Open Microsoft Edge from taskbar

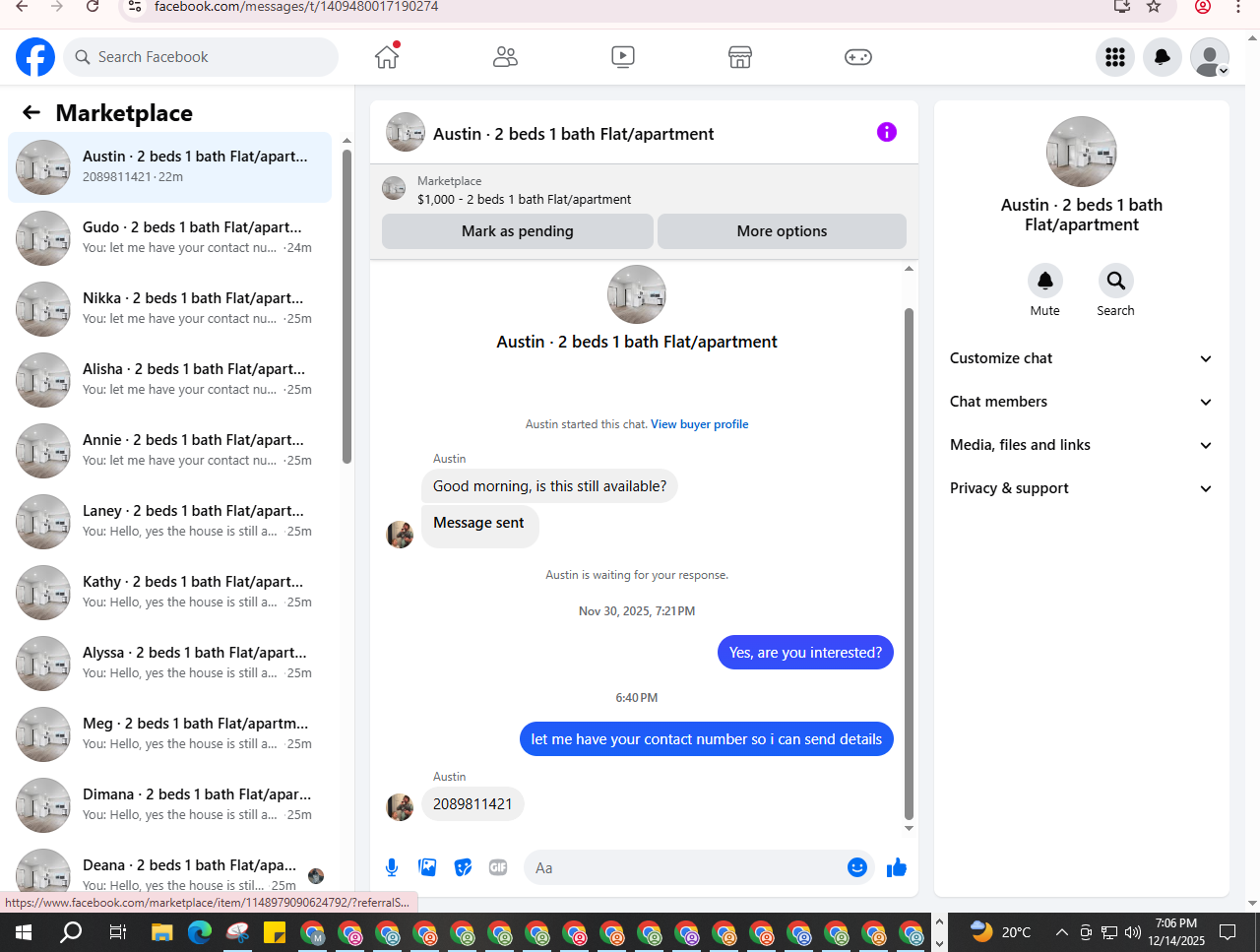coord(200,931)
